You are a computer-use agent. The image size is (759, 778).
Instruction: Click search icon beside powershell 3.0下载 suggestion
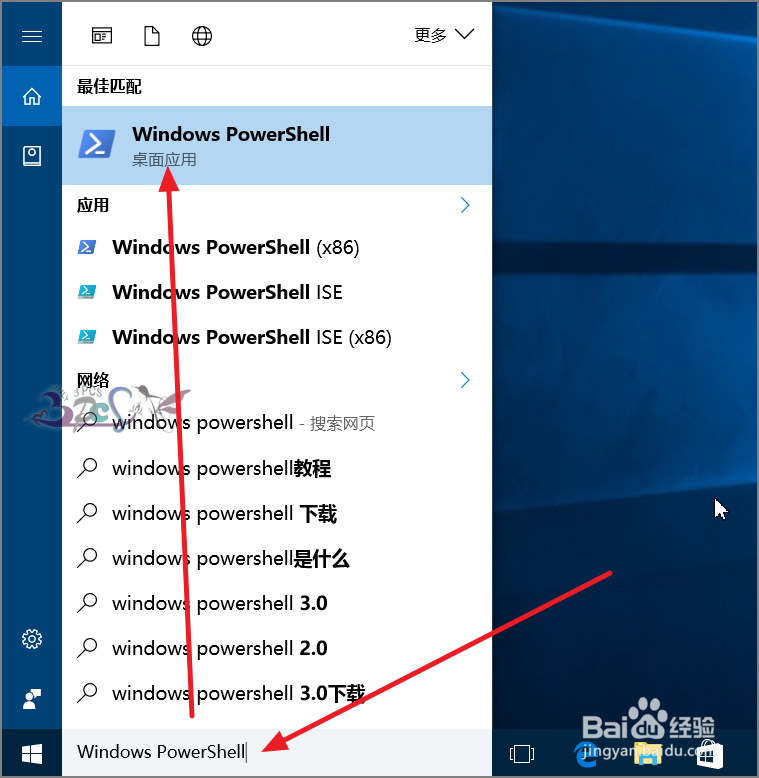87,693
